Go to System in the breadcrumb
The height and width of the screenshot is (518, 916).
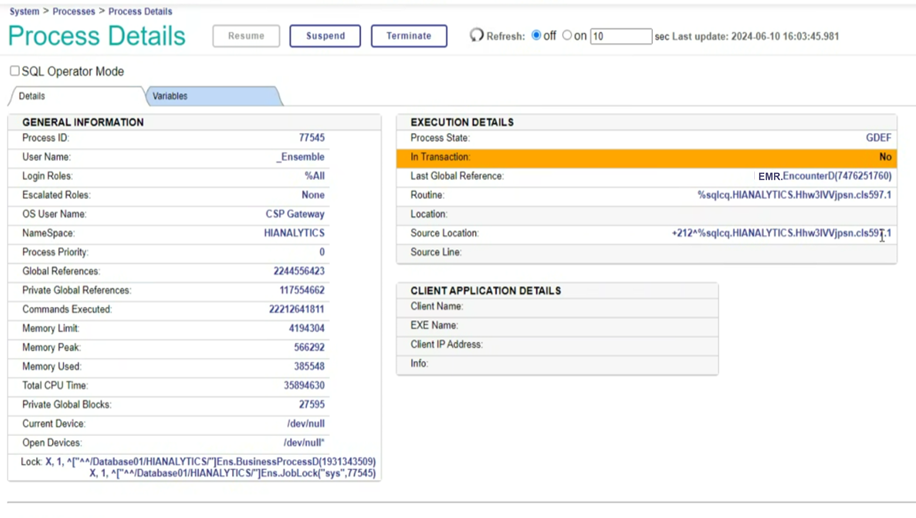pyautogui.click(x=24, y=11)
